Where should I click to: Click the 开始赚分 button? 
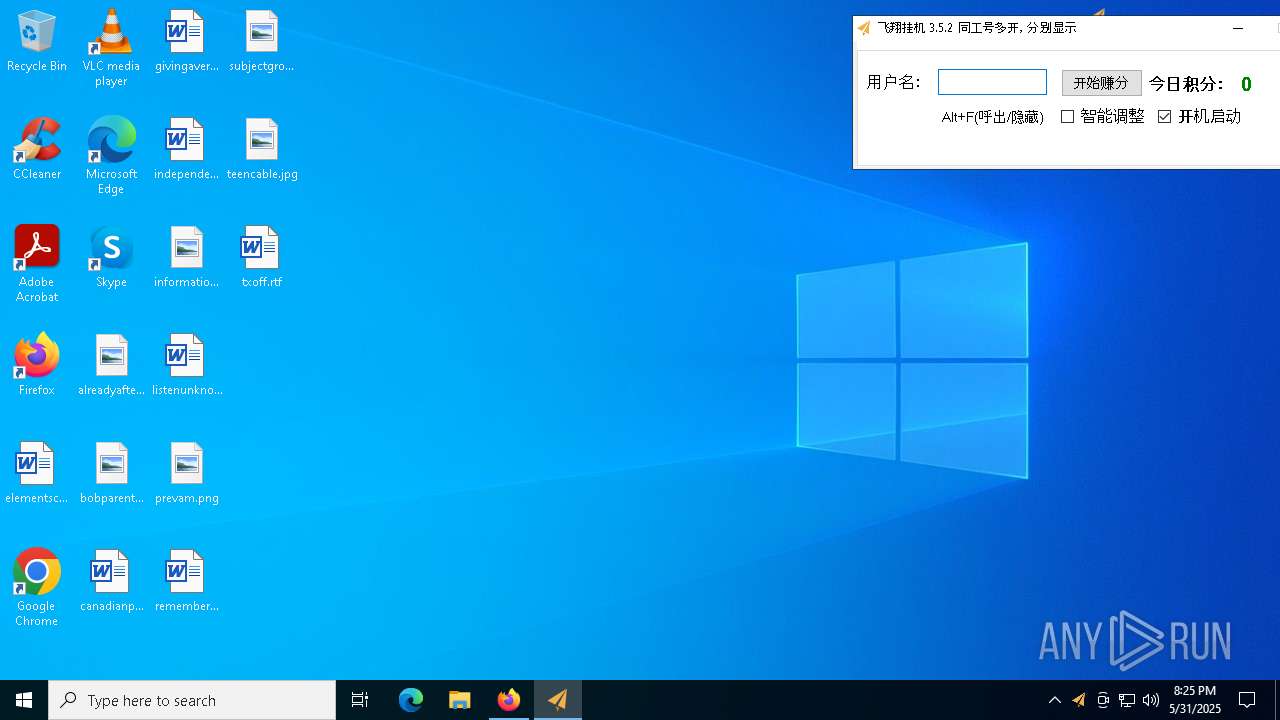tap(1101, 83)
